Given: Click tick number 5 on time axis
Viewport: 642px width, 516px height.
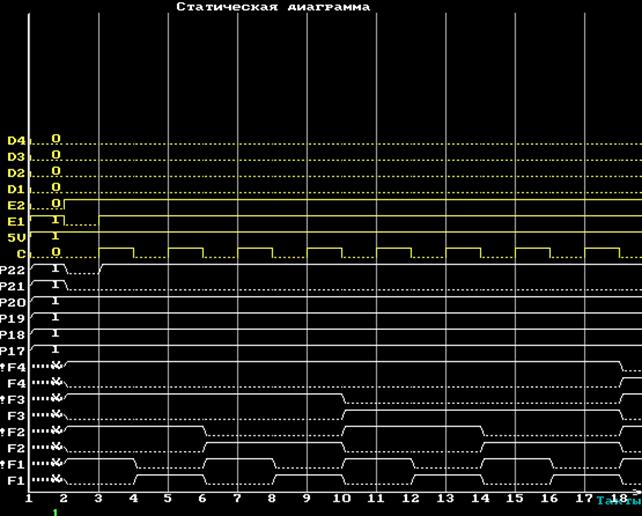Looking at the screenshot, I should [168, 498].
